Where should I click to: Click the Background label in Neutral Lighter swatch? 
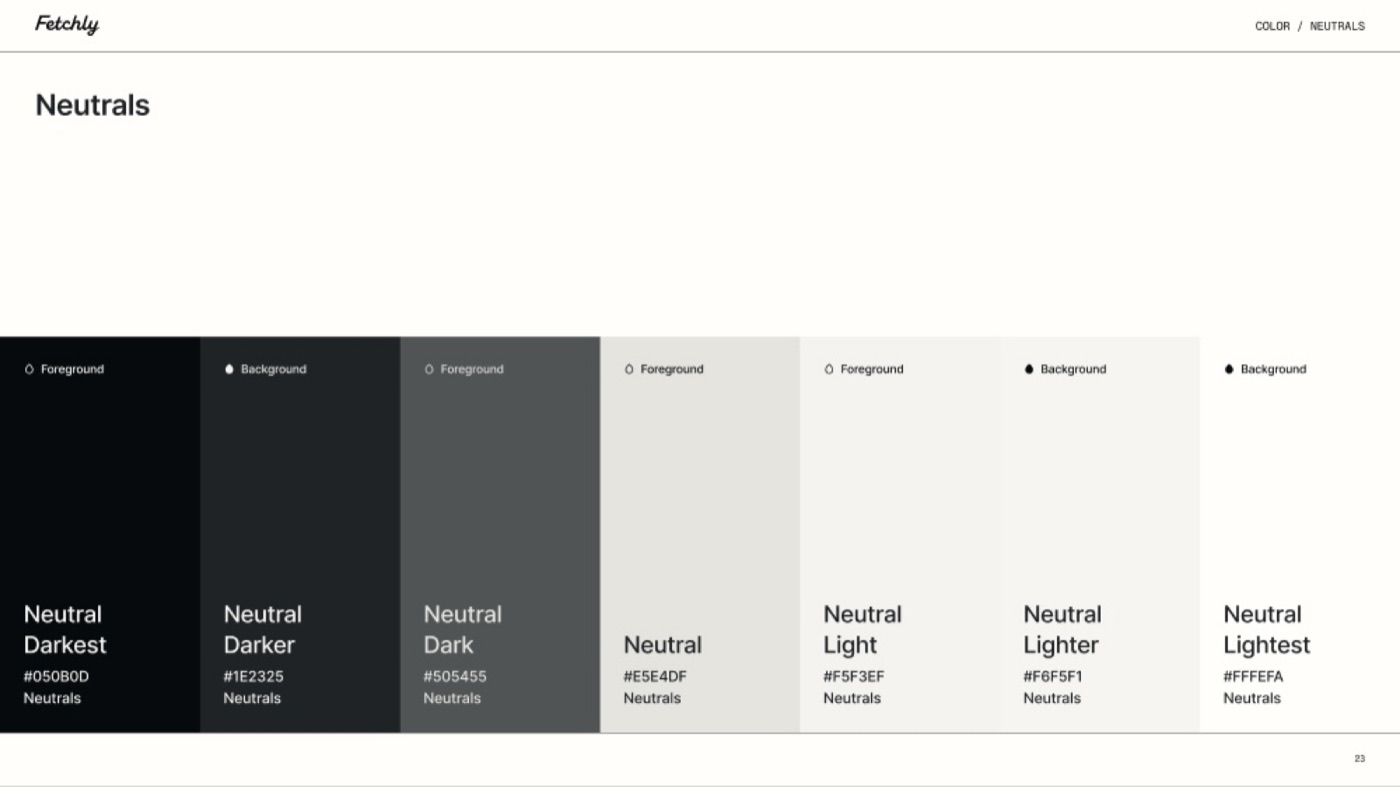tap(1073, 369)
